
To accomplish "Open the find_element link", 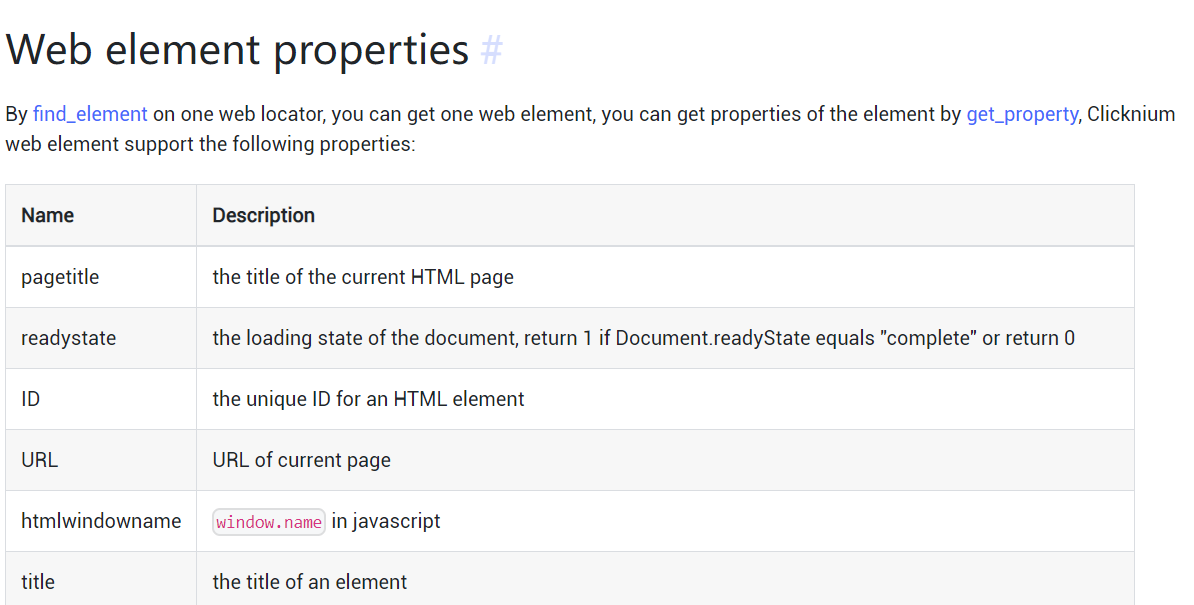I will coord(90,114).
